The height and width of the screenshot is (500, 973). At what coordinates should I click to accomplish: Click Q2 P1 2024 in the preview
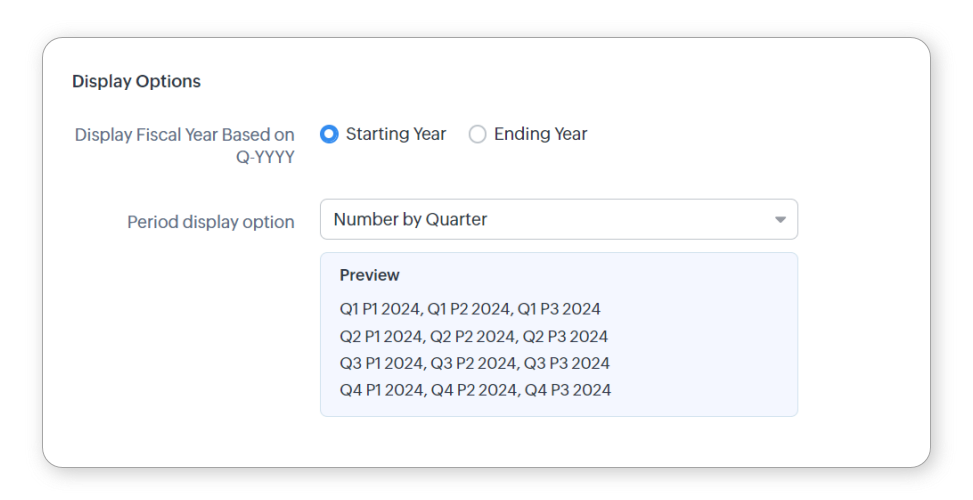[x=380, y=336]
